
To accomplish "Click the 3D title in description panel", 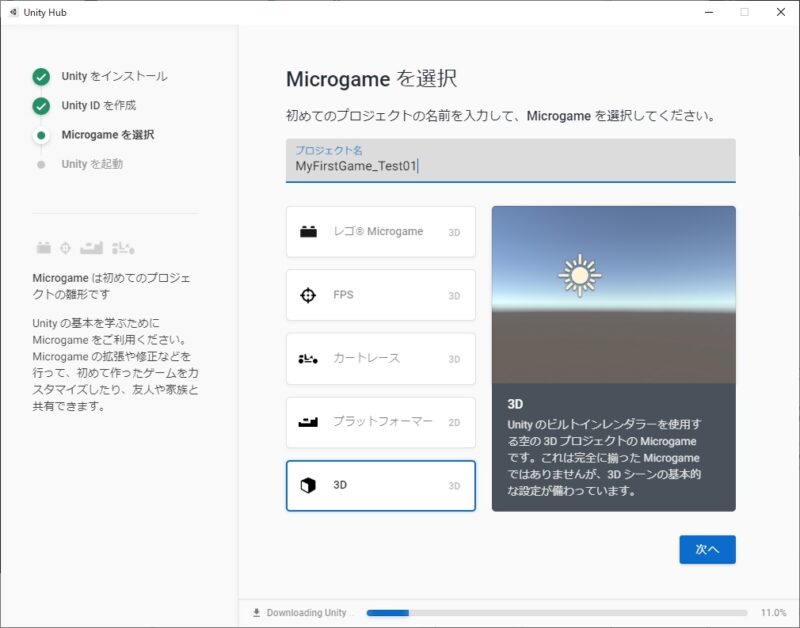I will coord(515,404).
